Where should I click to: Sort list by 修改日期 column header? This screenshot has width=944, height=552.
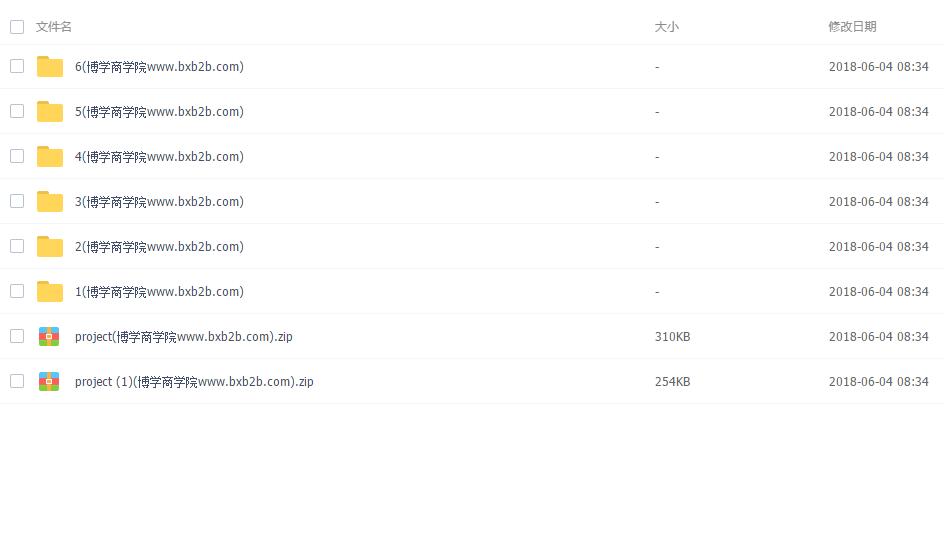(x=852, y=27)
